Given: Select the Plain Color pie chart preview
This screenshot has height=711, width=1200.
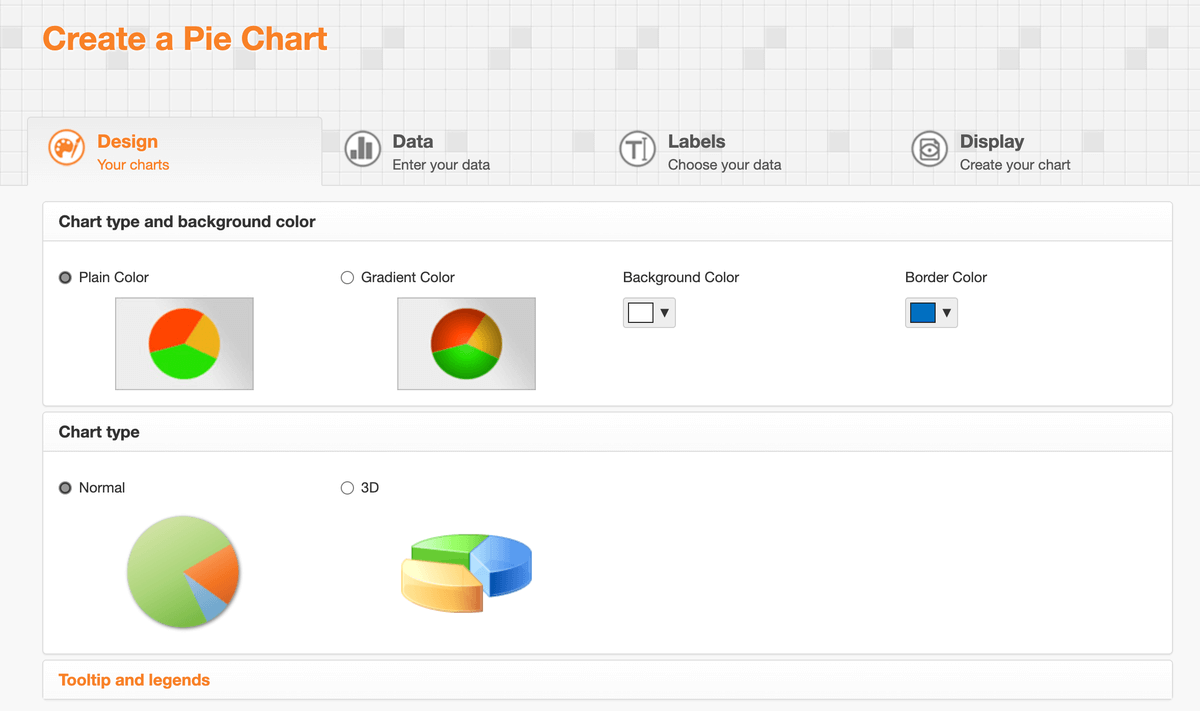Looking at the screenshot, I should [x=184, y=341].
